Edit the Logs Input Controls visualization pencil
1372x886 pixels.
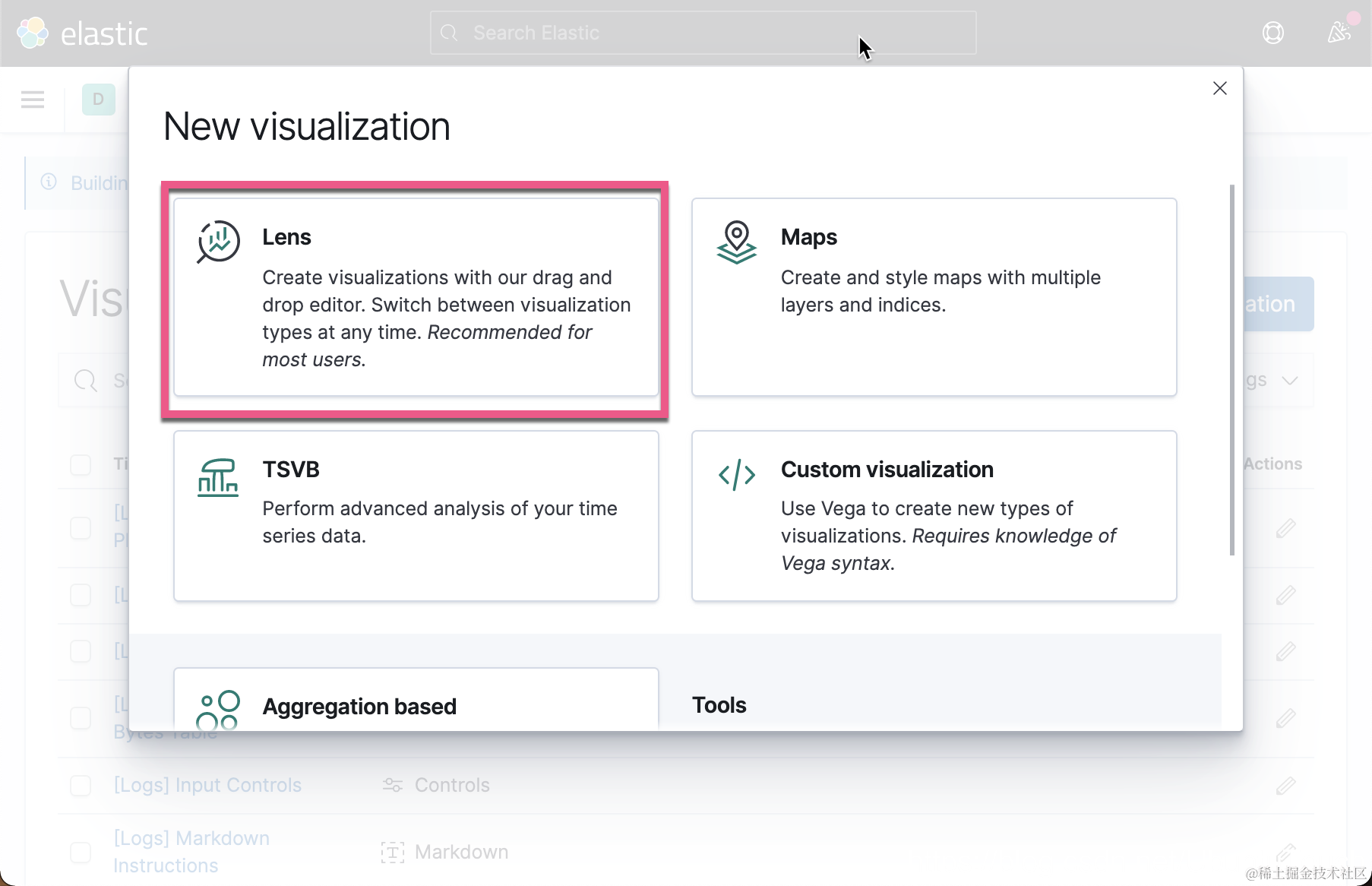(x=1285, y=785)
